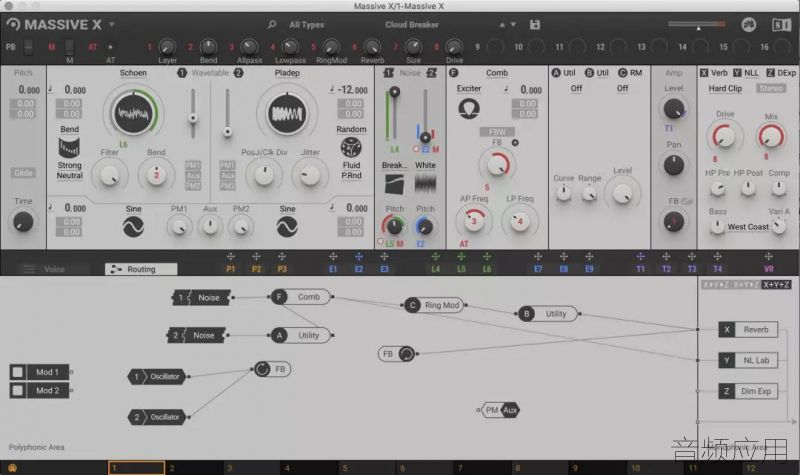Select the Oscillator 2 routing node

[x=157, y=417]
